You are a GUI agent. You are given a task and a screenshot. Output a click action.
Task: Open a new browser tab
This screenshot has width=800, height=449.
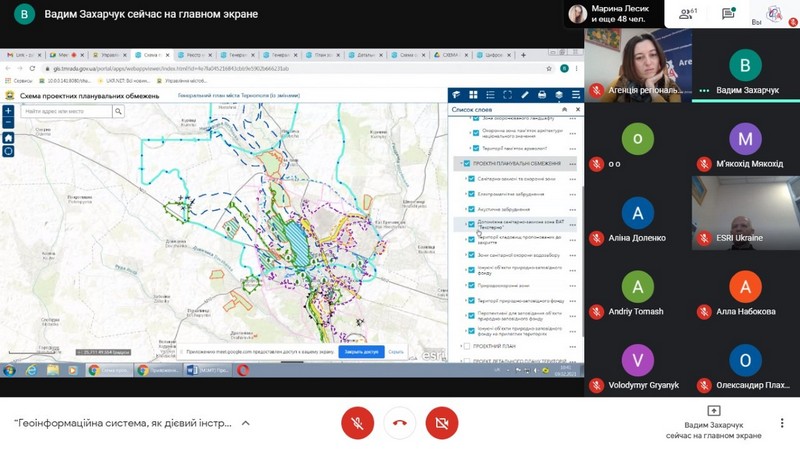523,55
